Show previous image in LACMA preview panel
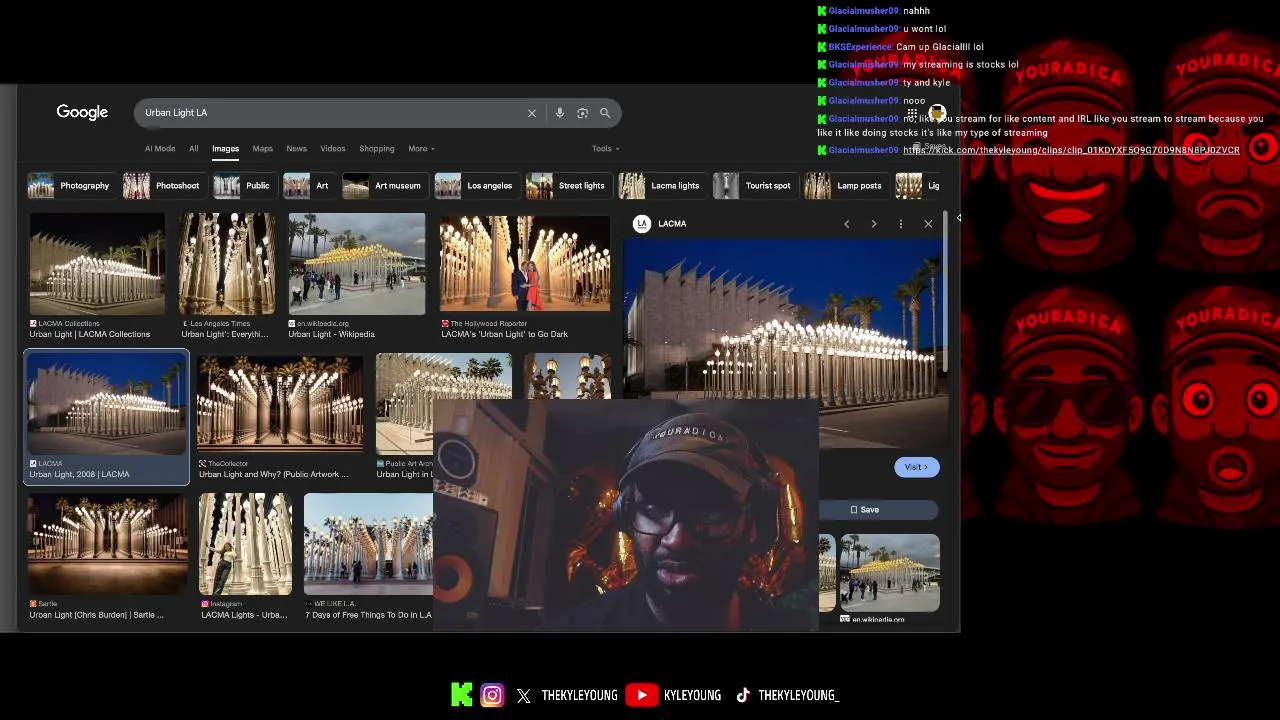This screenshot has width=1280, height=720. [x=847, y=224]
